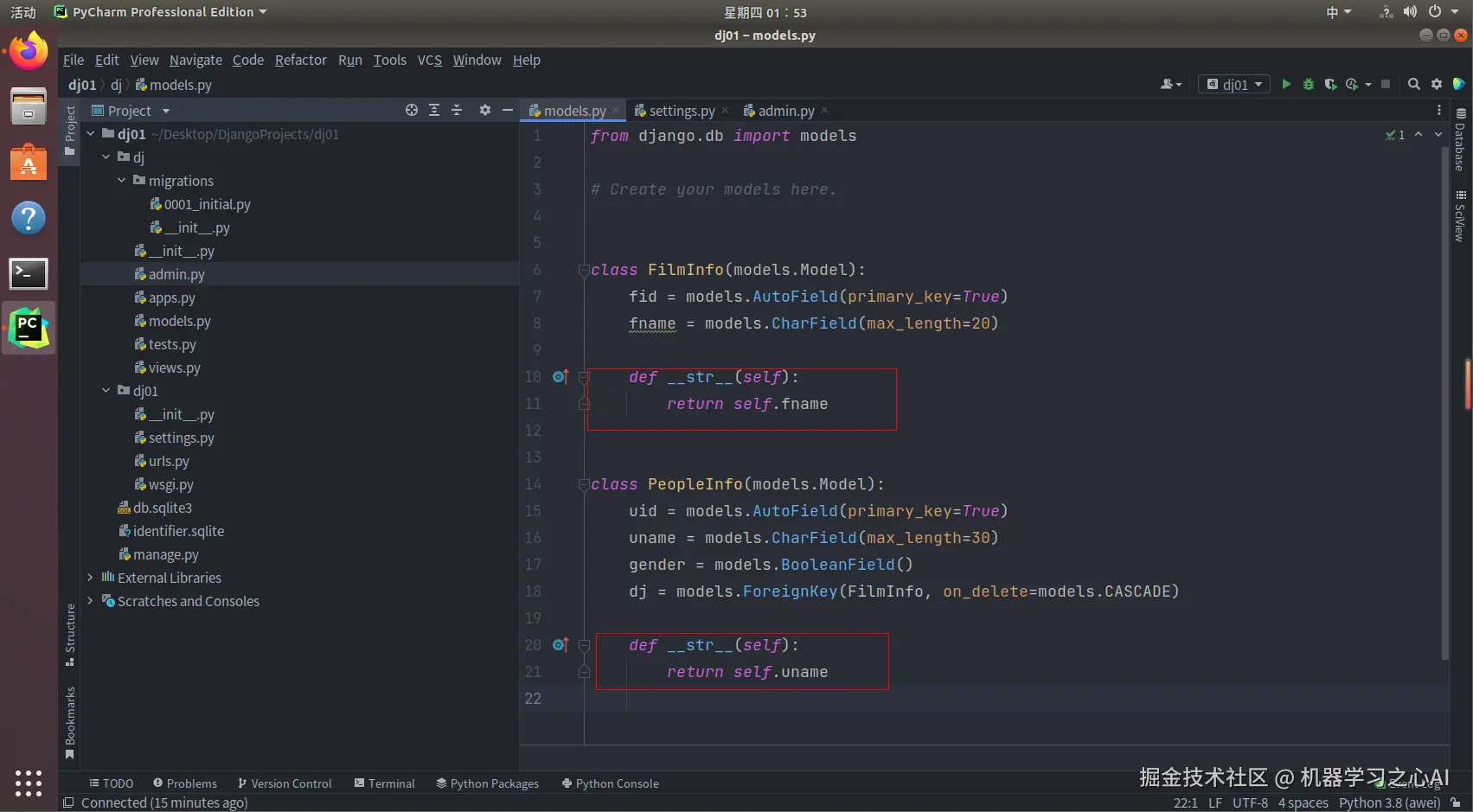Hide the Project panel with the minus icon
This screenshot has height=812, width=1473.
coord(508,110)
